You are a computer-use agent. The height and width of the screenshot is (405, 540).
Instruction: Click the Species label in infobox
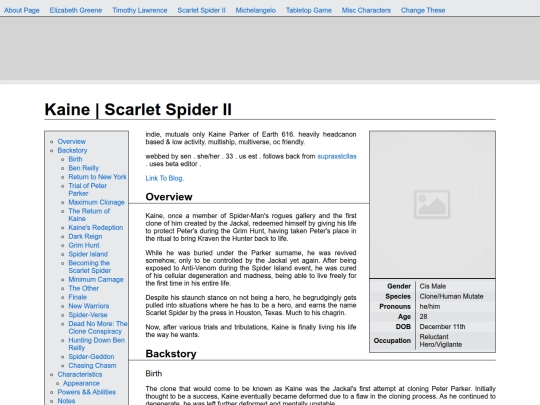pyautogui.click(x=398, y=296)
